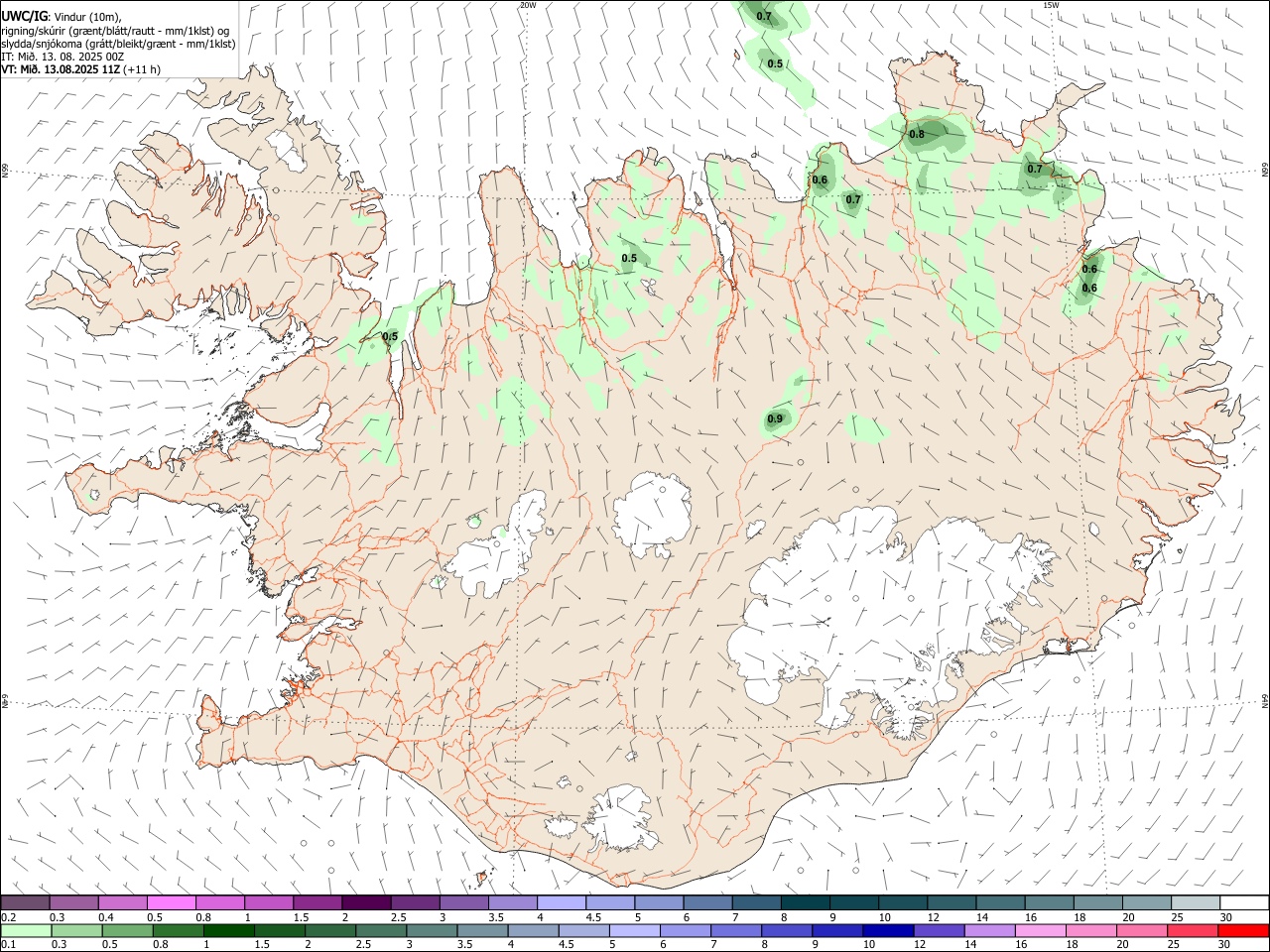This screenshot has width=1270, height=952.
Task: Click the 'slydda/snjókoma' legend description line
Action: tap(118, 44)
